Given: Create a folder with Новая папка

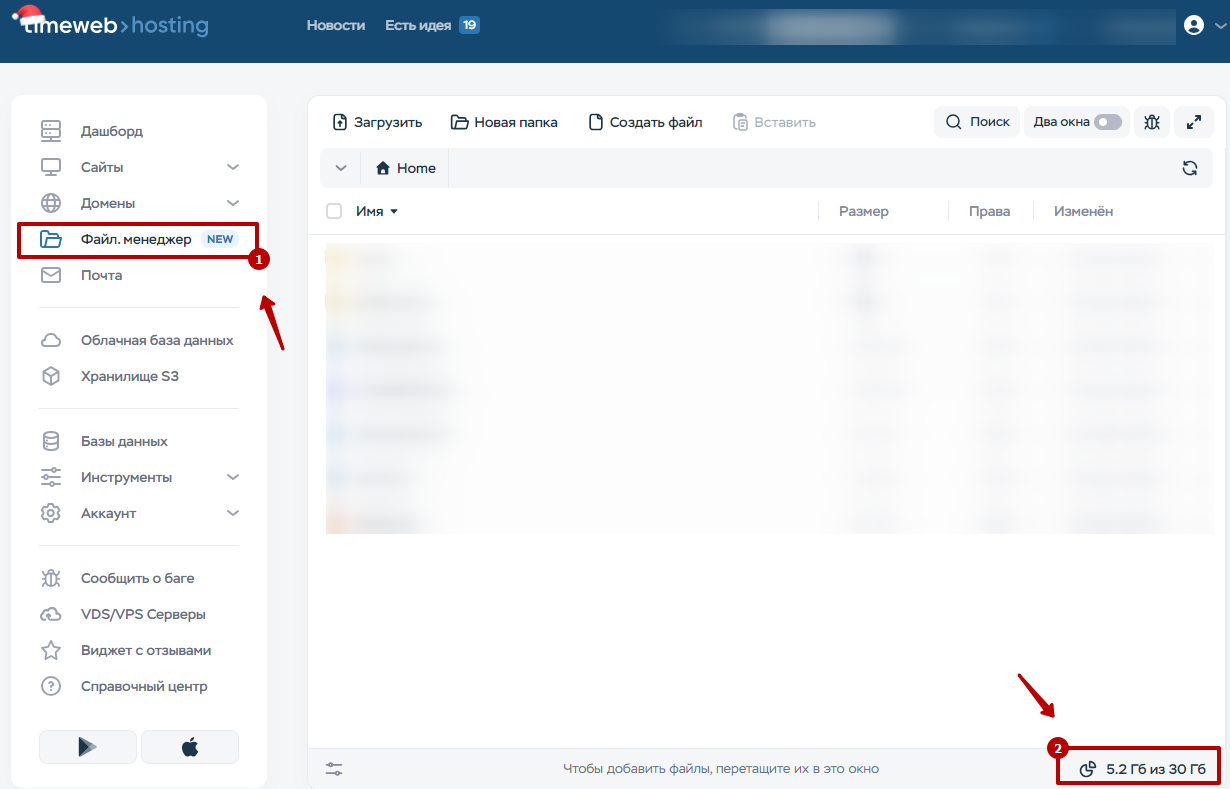Looking at the screenshot, I should coord(504,122).
